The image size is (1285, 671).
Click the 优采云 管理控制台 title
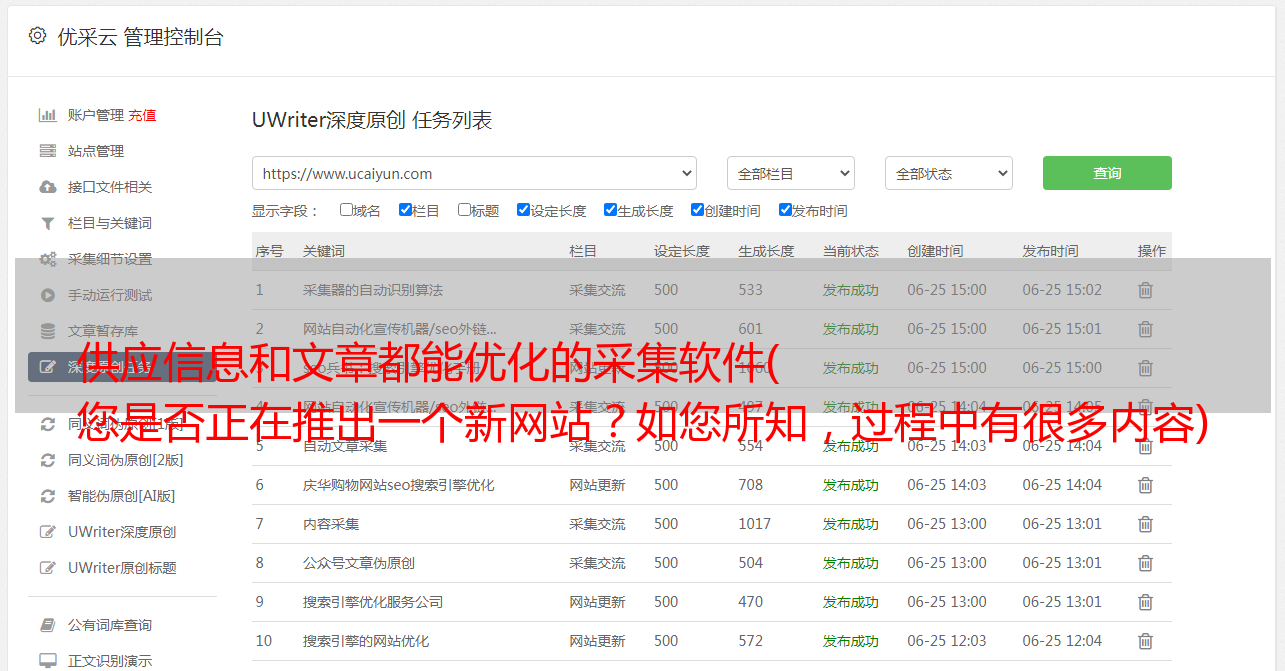point(141,37)
